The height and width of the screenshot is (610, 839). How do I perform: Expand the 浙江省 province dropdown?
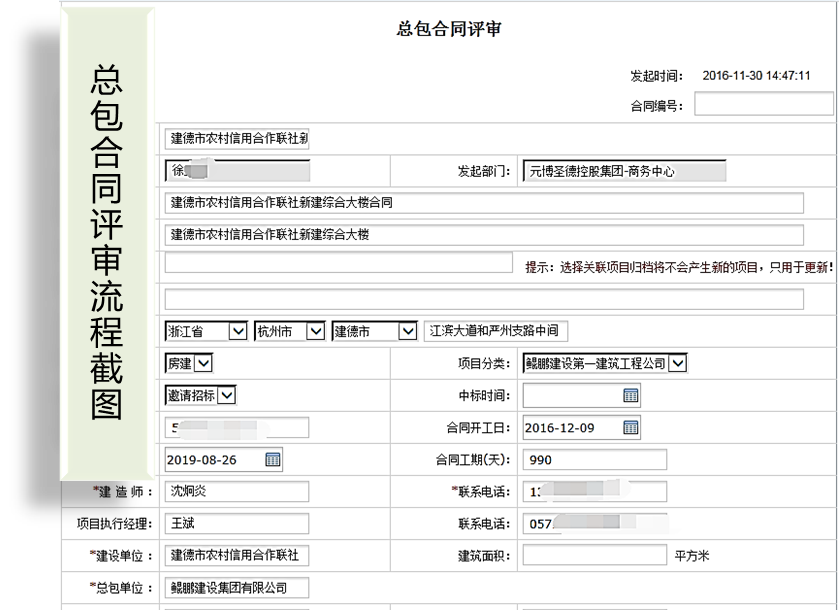(x=238, y=331)
